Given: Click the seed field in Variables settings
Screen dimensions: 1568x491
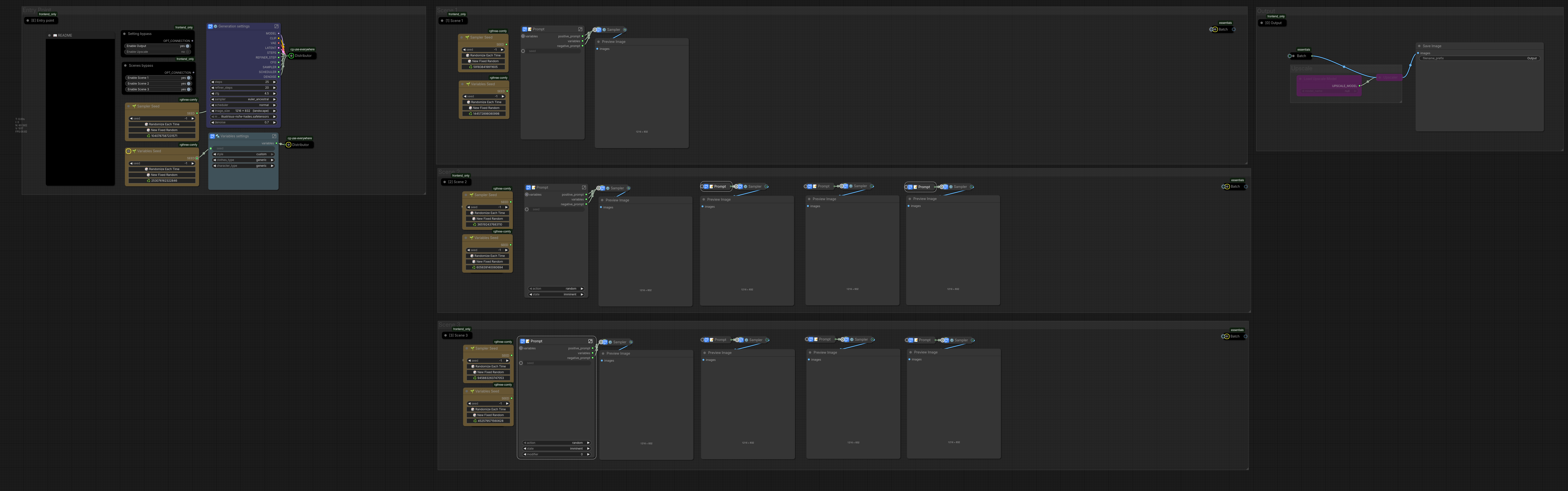Looking at the screenshot, I should [244, 148].
